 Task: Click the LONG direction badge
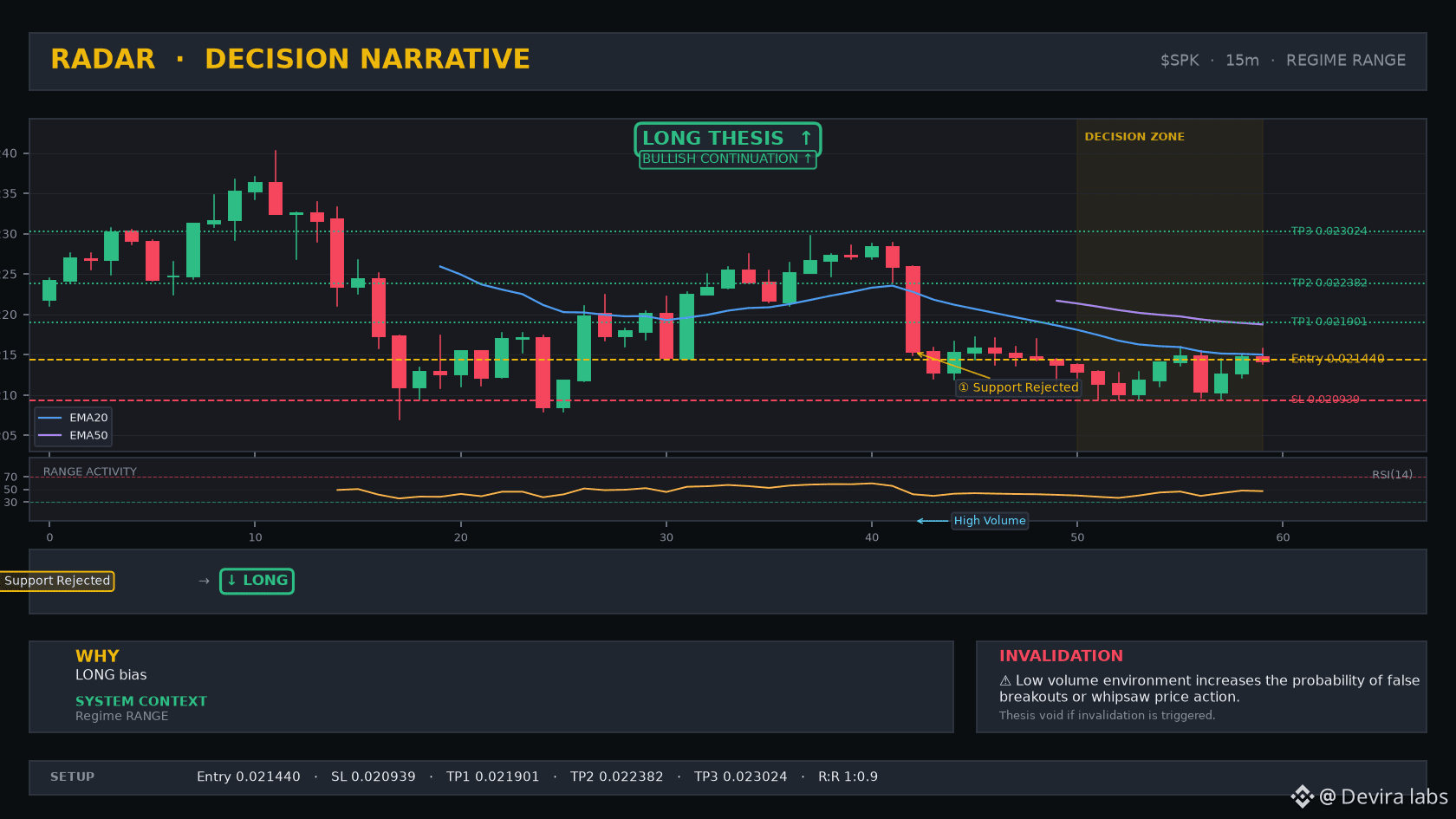tap(257, 581)
